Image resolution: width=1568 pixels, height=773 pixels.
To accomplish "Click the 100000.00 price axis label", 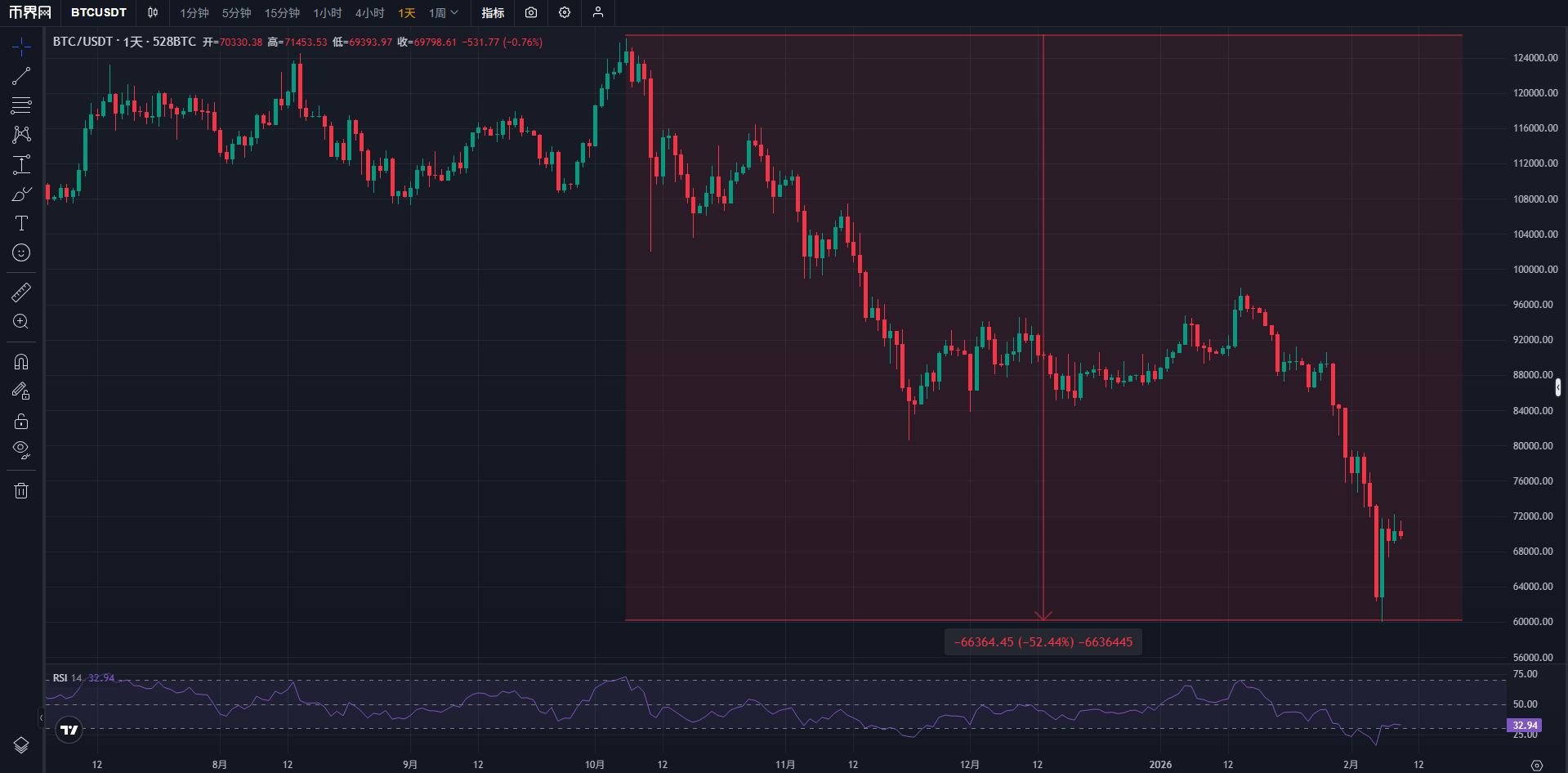I will pyautogui.click(x=1535, y=270).
